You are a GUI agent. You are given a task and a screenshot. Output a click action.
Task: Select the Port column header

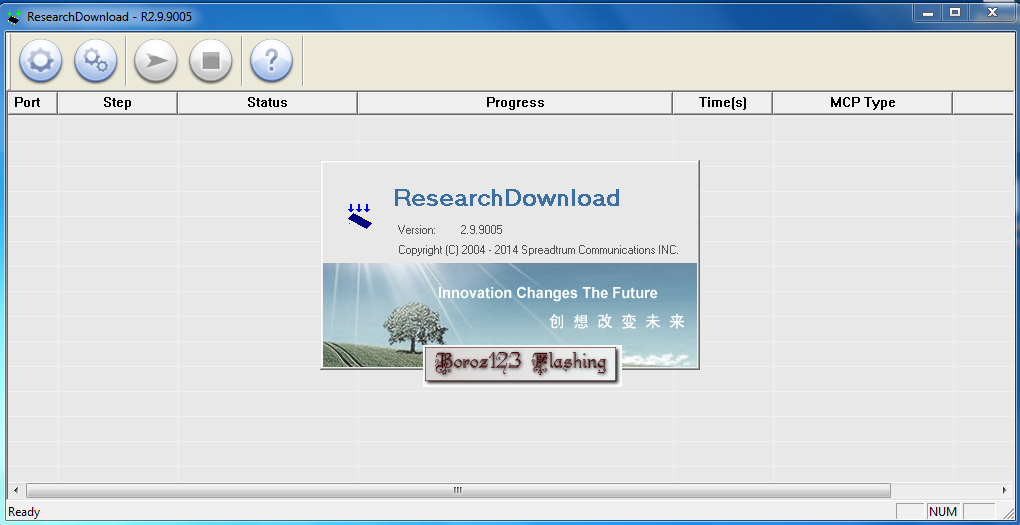point(33,102)
